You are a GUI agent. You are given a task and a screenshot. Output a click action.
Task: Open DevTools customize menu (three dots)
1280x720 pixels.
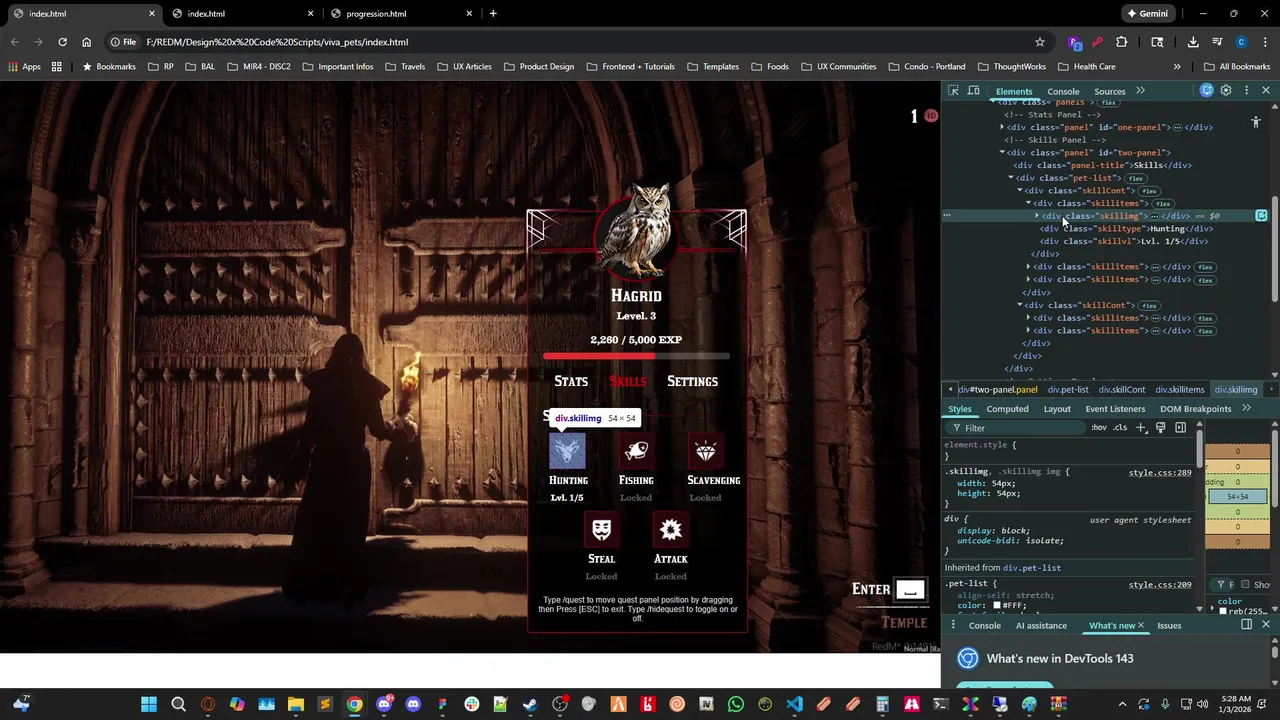click(x=1246, y=91)
